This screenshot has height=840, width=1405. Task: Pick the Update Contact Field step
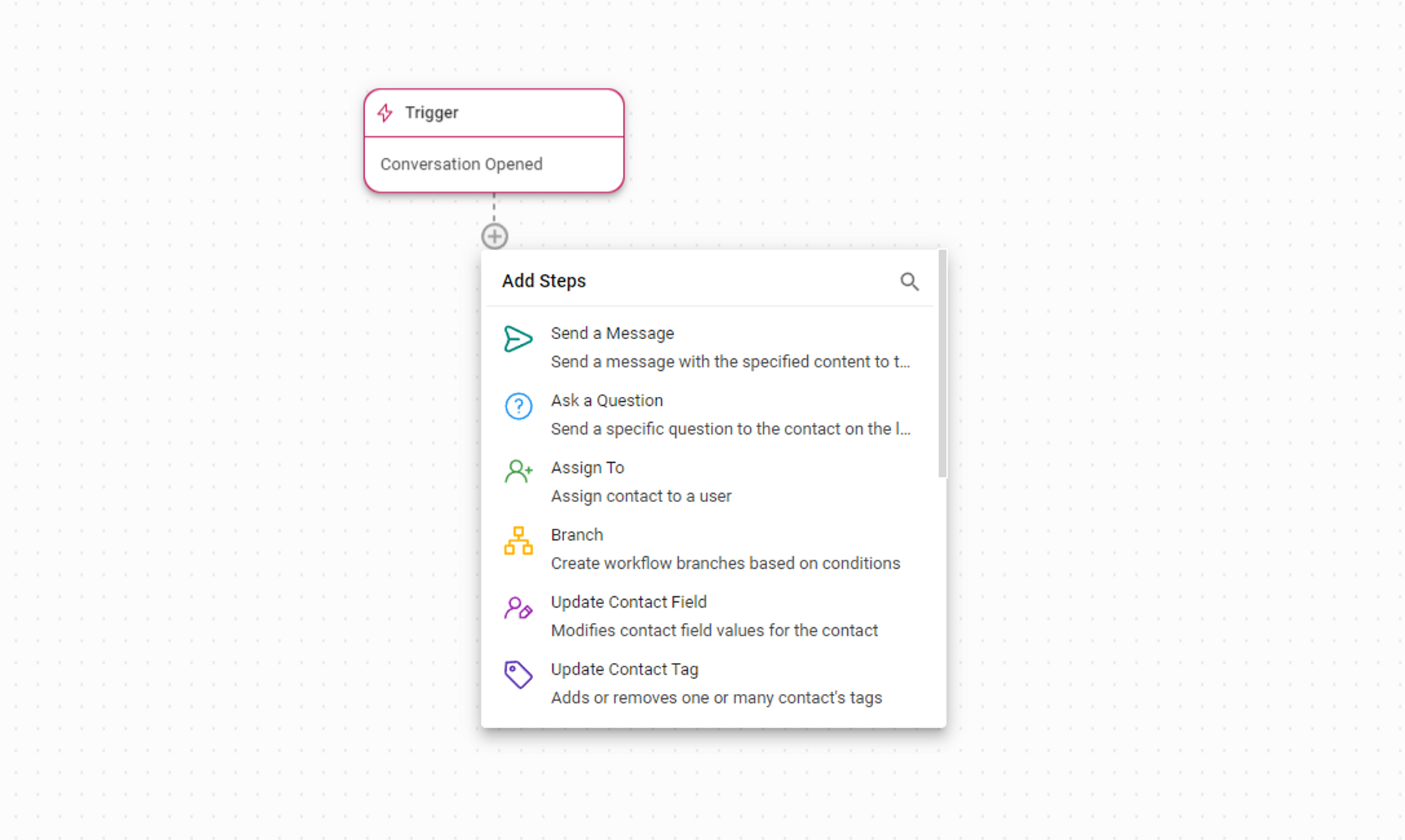[x=628, y=603]
